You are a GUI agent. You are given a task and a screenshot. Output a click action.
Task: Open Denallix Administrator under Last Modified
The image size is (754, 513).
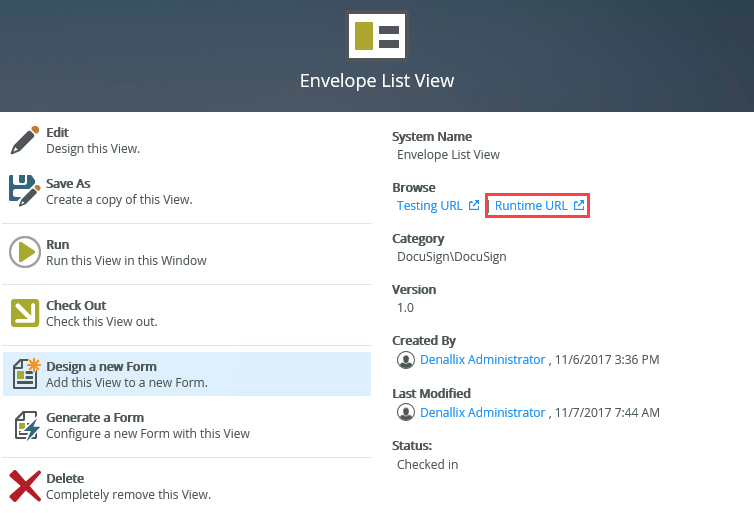pos(482,412)
